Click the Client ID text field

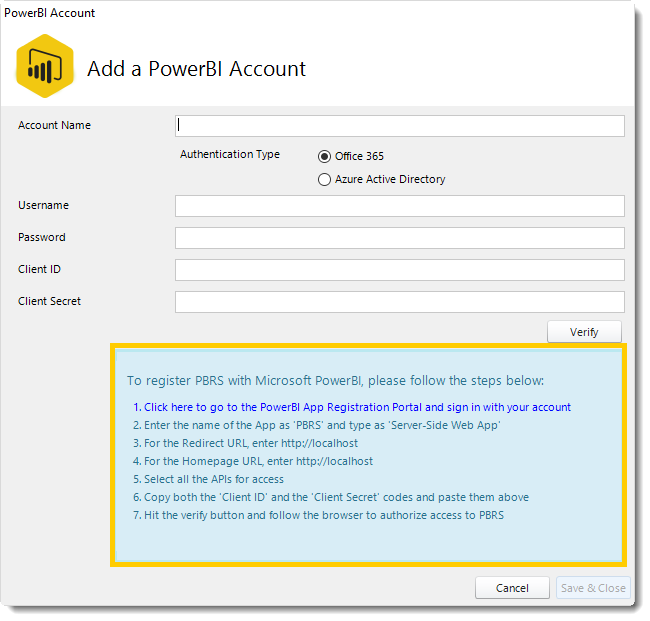[x=400, y=270]
